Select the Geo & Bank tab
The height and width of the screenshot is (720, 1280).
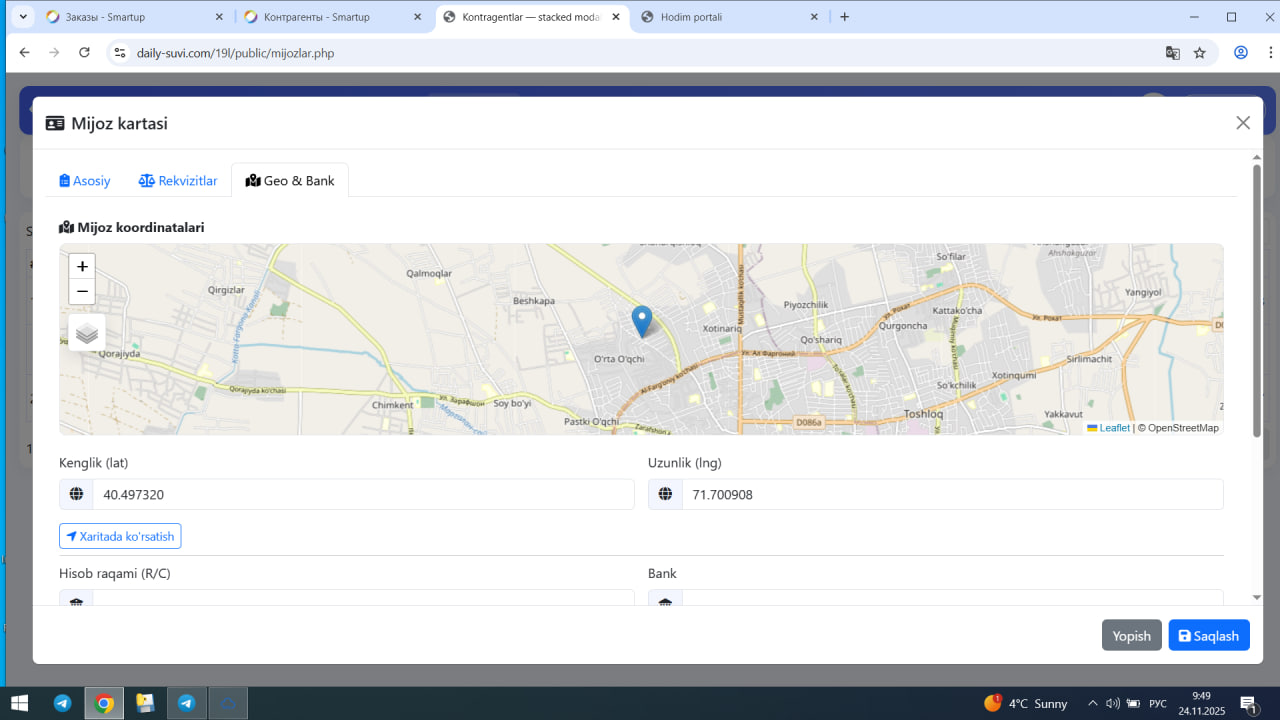click(290, 181)
